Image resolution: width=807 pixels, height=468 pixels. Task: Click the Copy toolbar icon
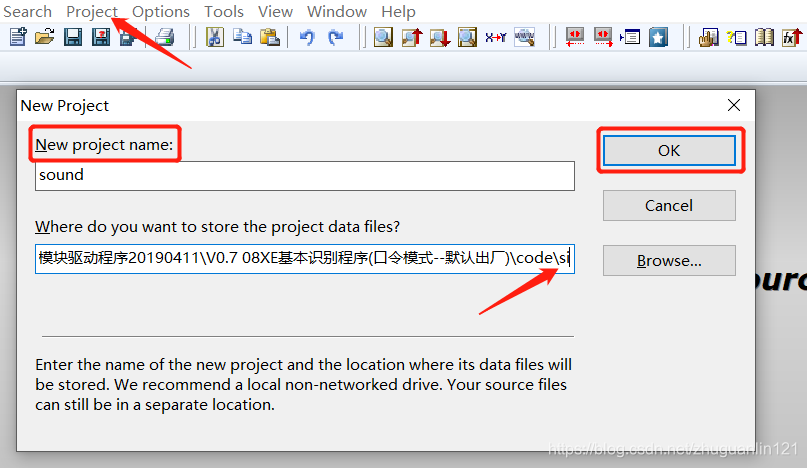point(242,37)
